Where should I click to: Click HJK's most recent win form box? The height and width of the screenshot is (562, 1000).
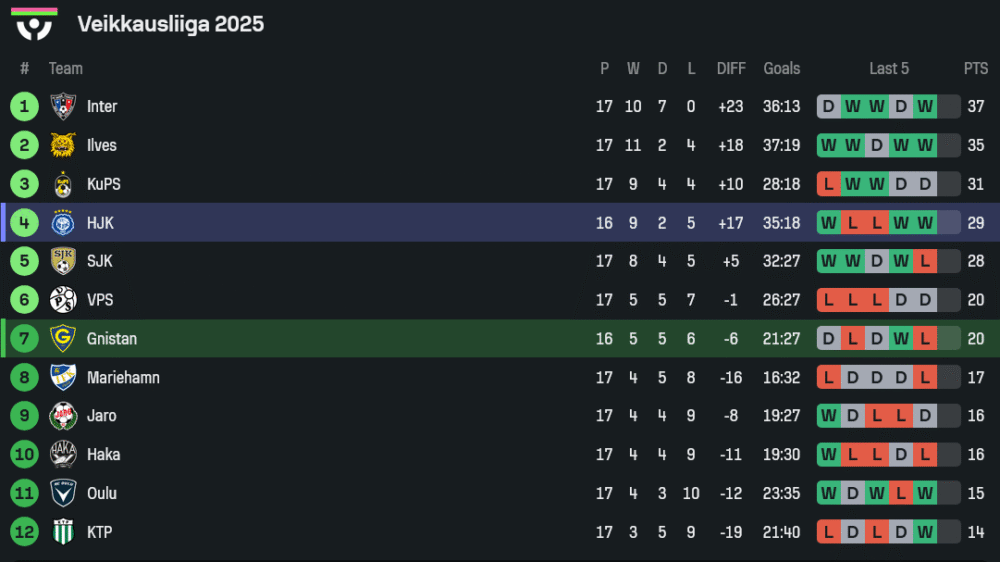[x=925, y=223]
